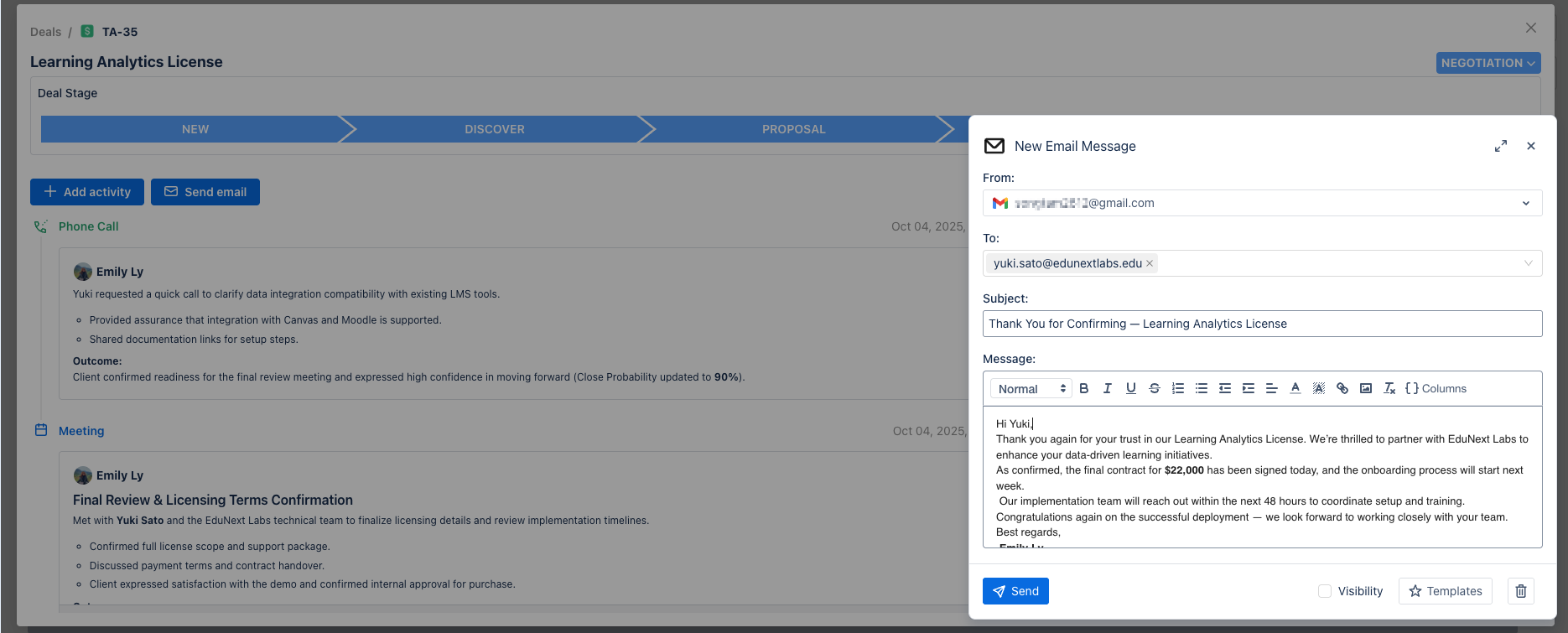Screen dimensions: 1568x633
Task: Clear text formatting with the Tx icon
Action: coord(1389,388)
